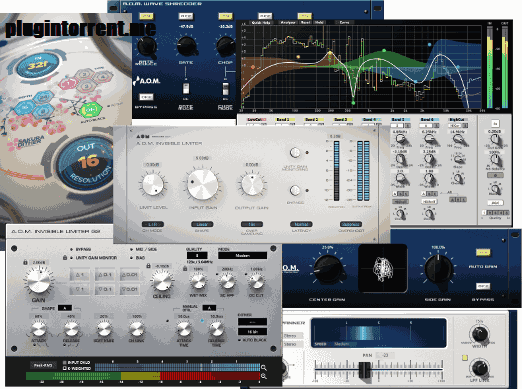Click the OUTPUT GAIN knob in Invisible Limiter
This screenshot has width=522, height=389.
pyautogui.click(x=252, y=184)
